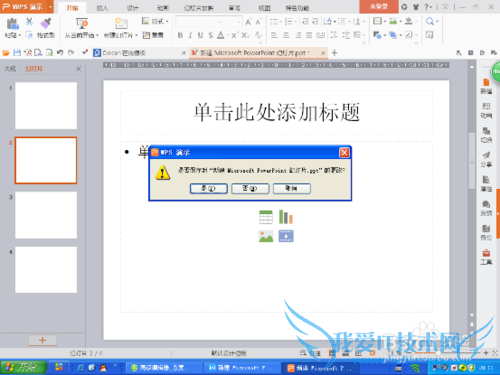Close the WPS save dialog with X
This screenshot has width=500, height=375.
[x=344, y=152]
